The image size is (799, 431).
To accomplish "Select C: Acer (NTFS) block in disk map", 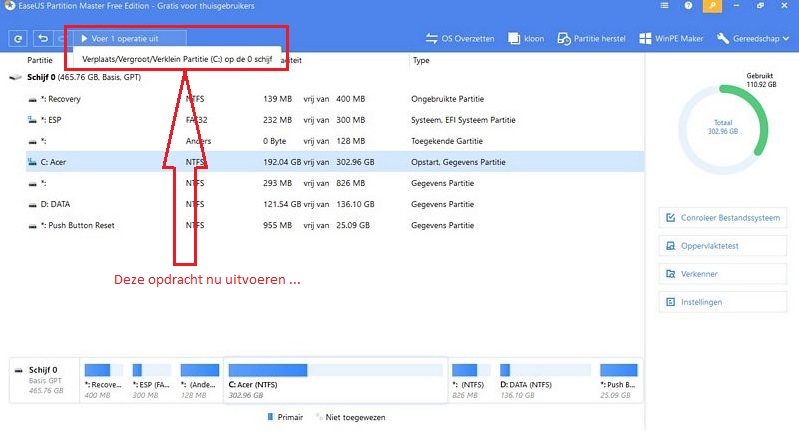I will click(x=335, y=381).
